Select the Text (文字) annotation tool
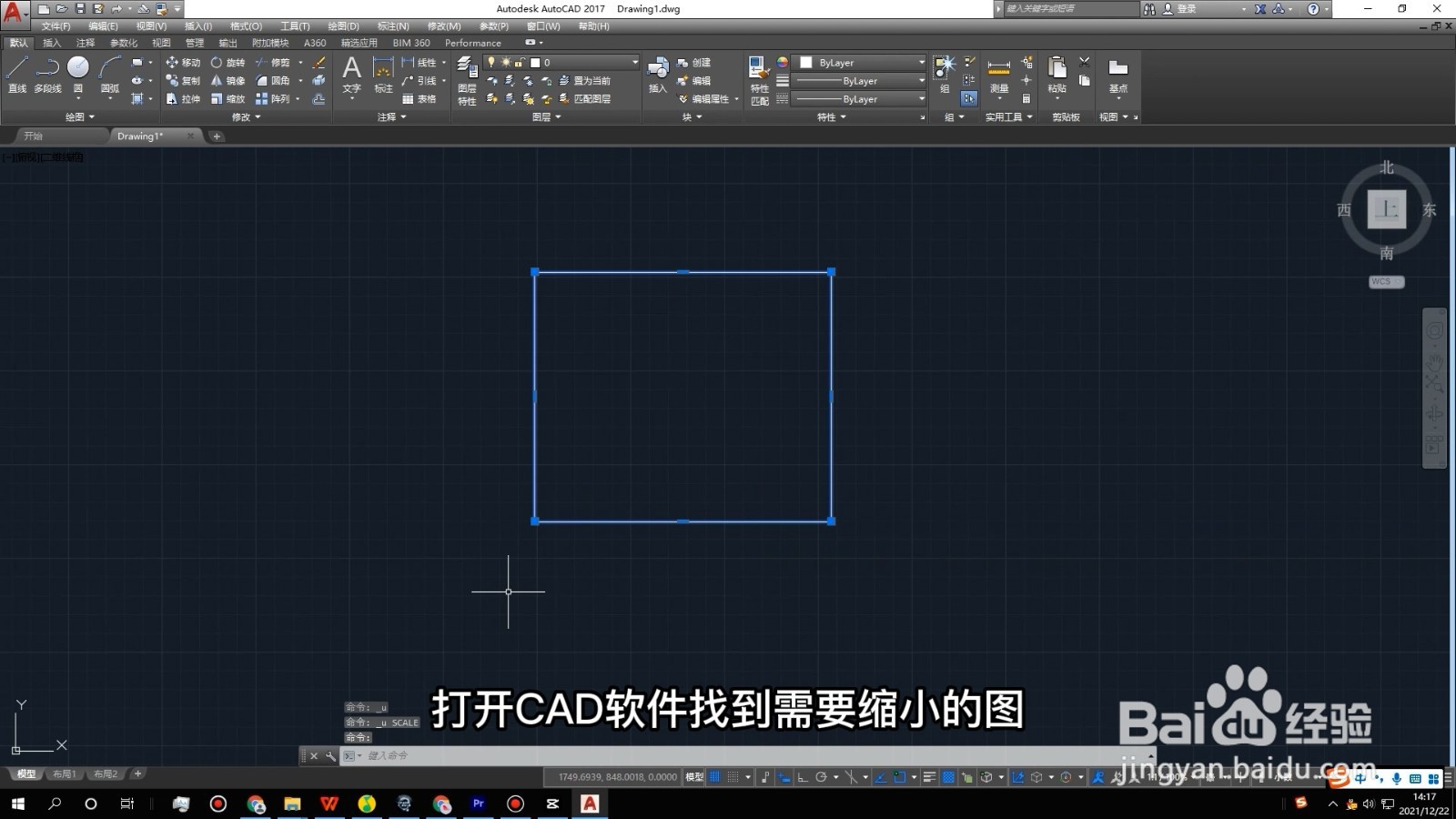 point(351,75)
